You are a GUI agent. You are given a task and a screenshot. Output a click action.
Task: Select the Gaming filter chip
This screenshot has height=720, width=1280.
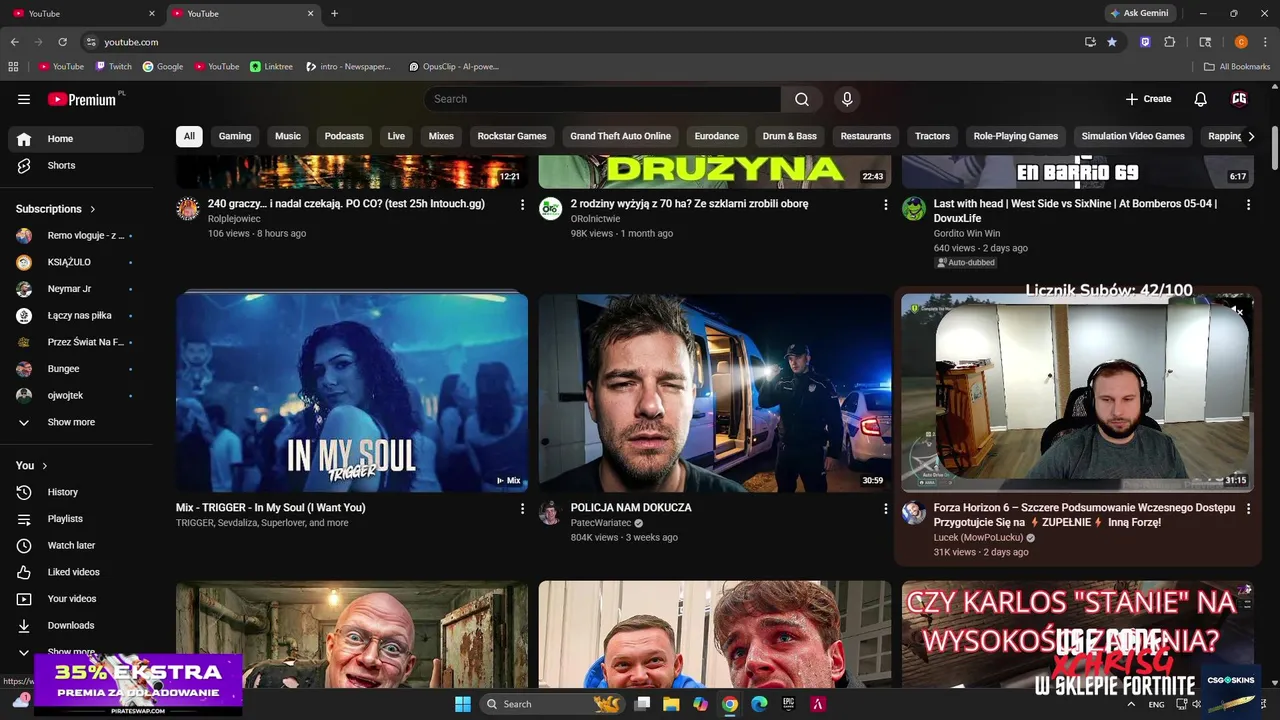coord(235,136)
